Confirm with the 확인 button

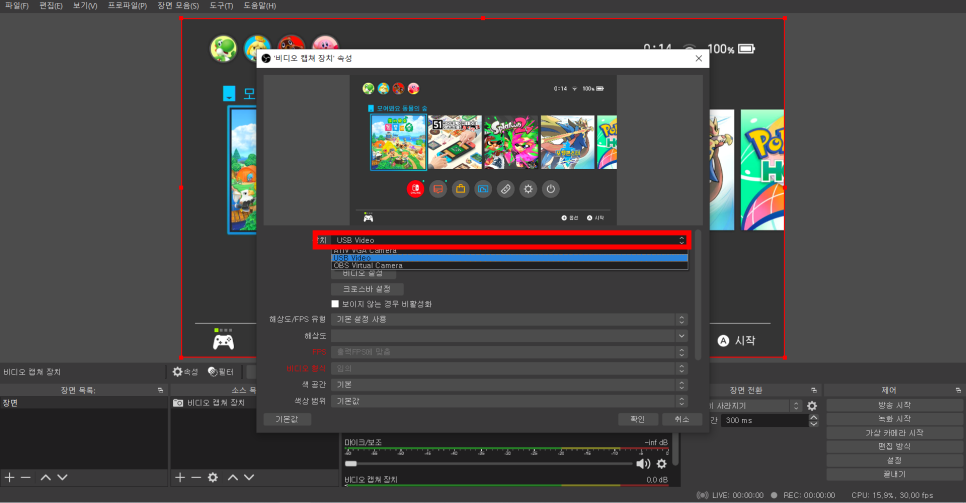(638, 419)
